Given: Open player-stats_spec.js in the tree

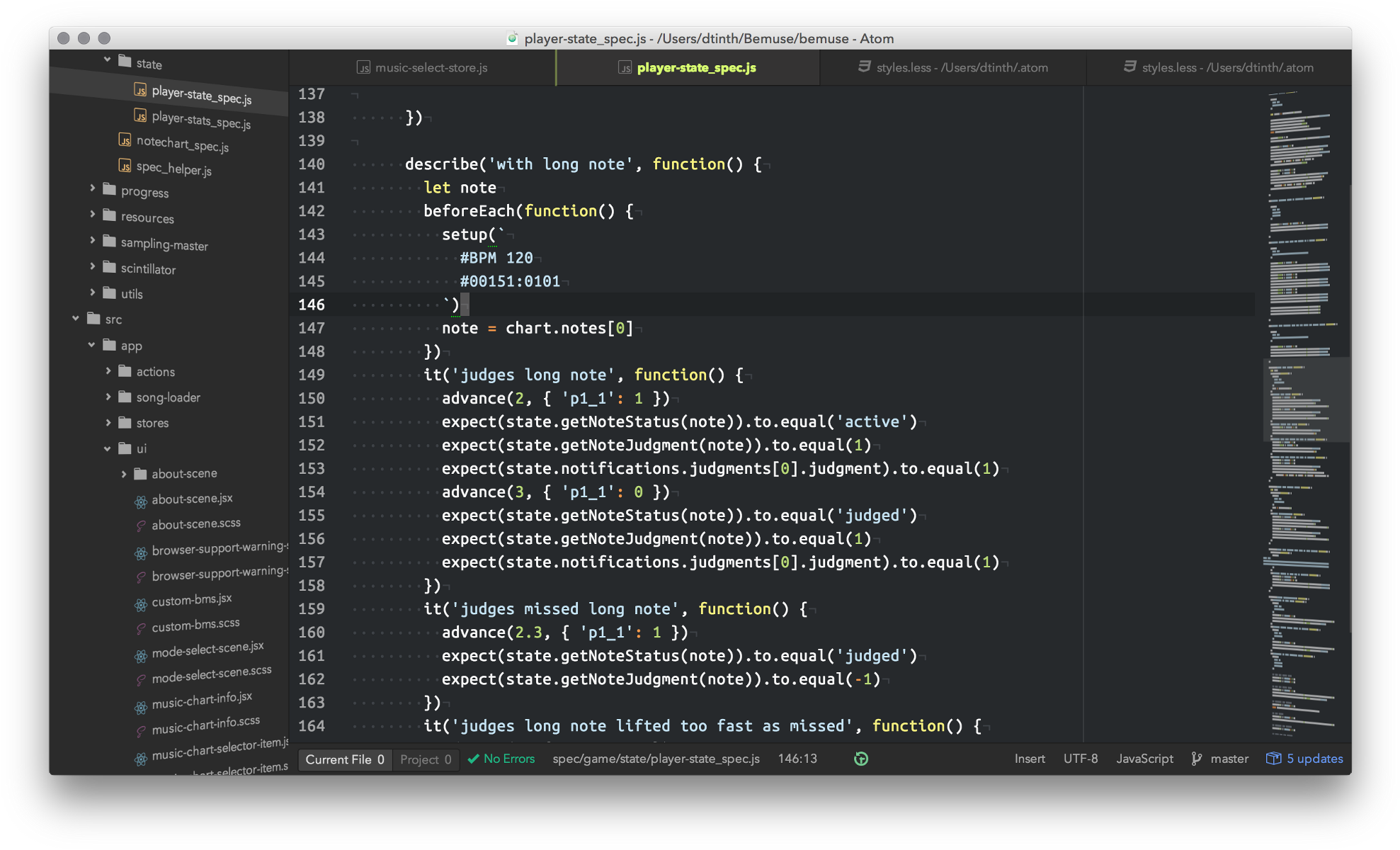Looking at the screenshot, I should click(x=201, y=120).
